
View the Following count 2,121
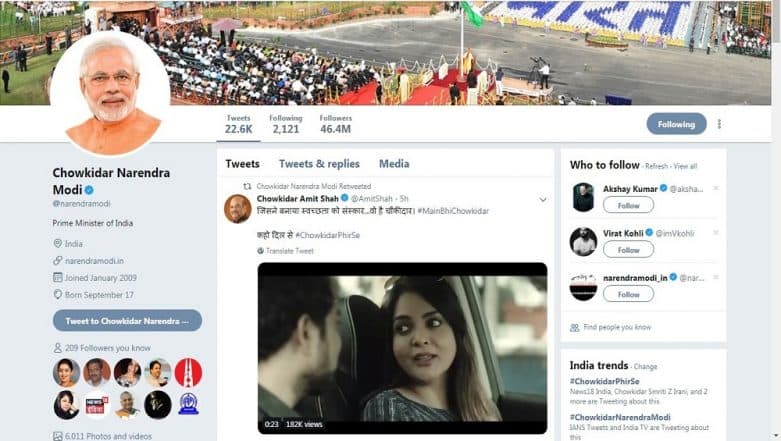click(286, 124)
